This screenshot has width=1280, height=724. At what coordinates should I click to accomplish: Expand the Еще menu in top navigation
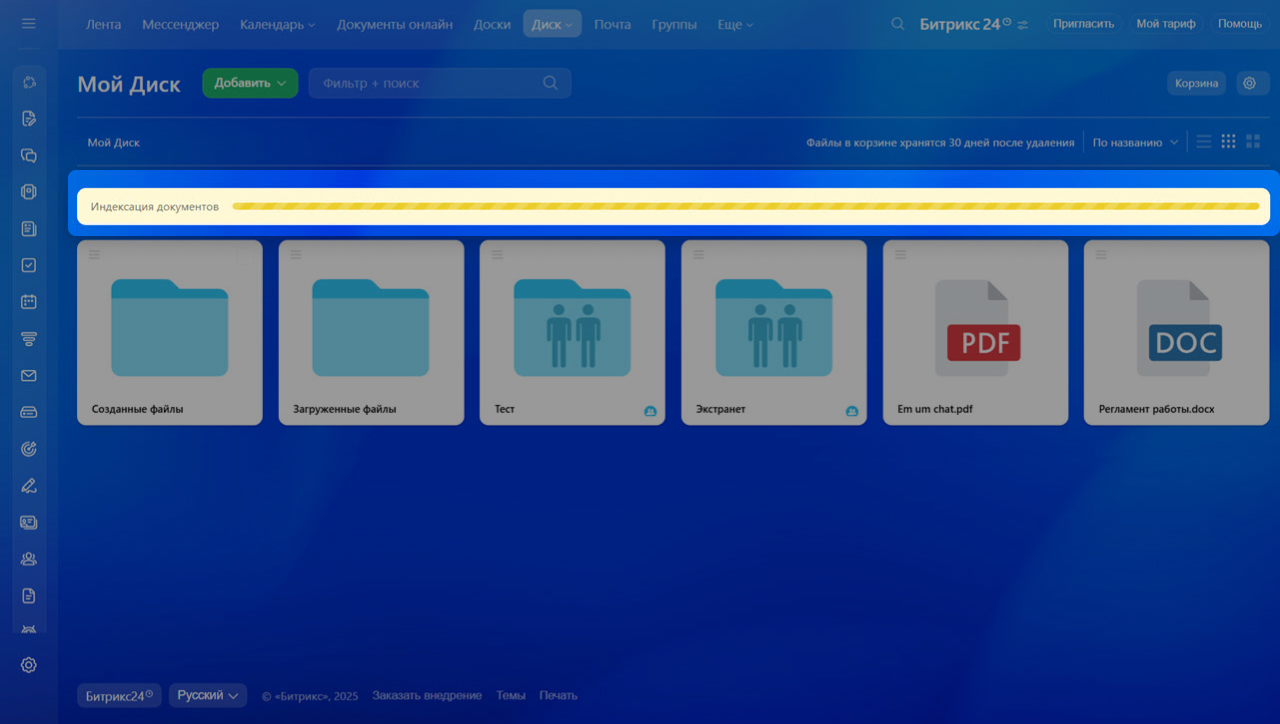click(735, 24)
